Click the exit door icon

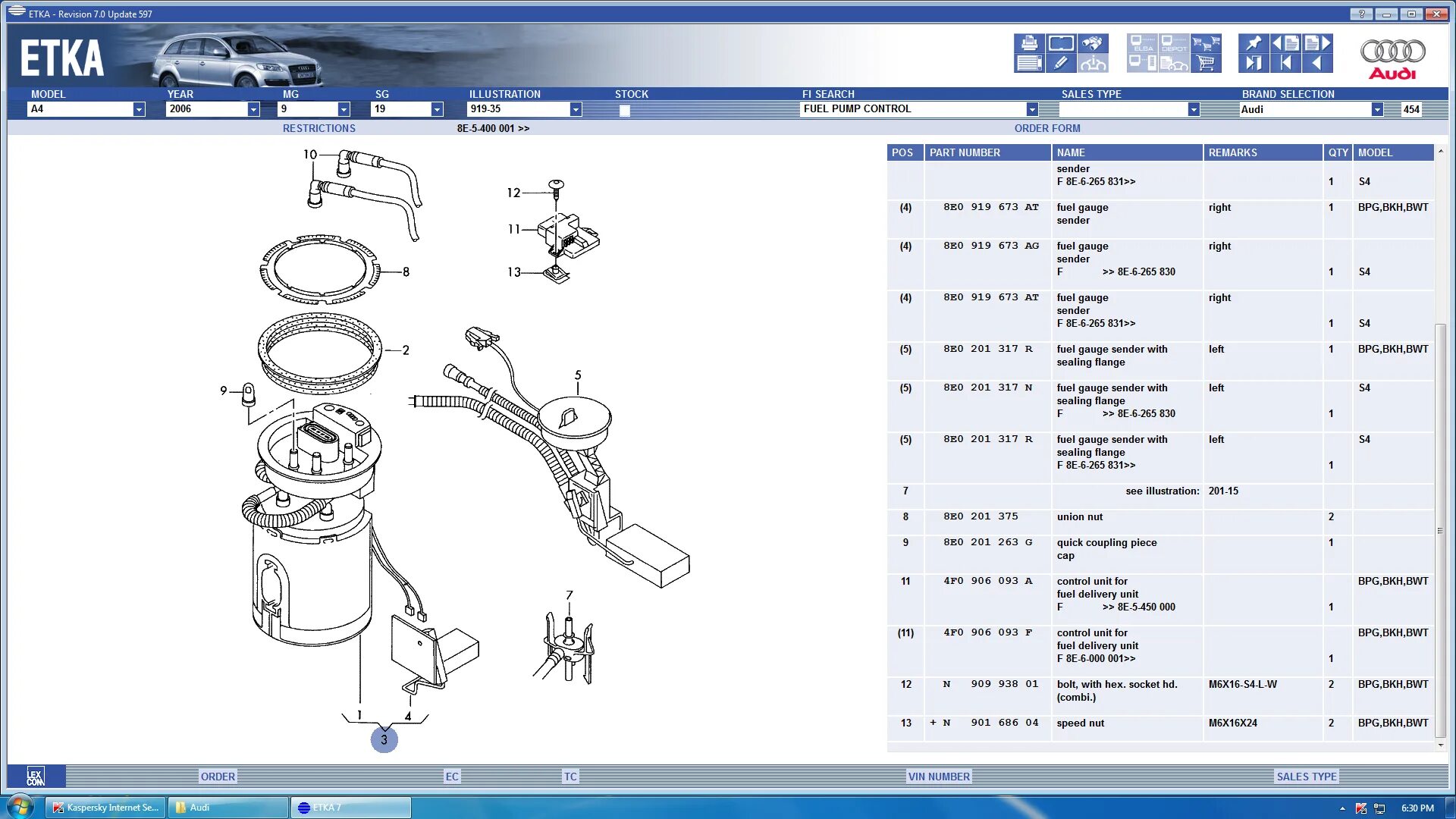[x=1254, y=64]
